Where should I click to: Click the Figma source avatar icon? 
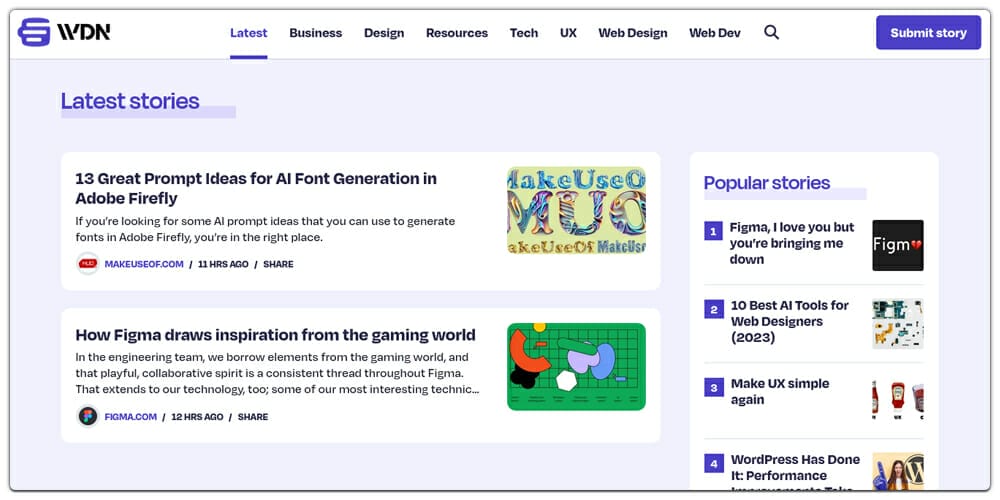tap(87, 416)
